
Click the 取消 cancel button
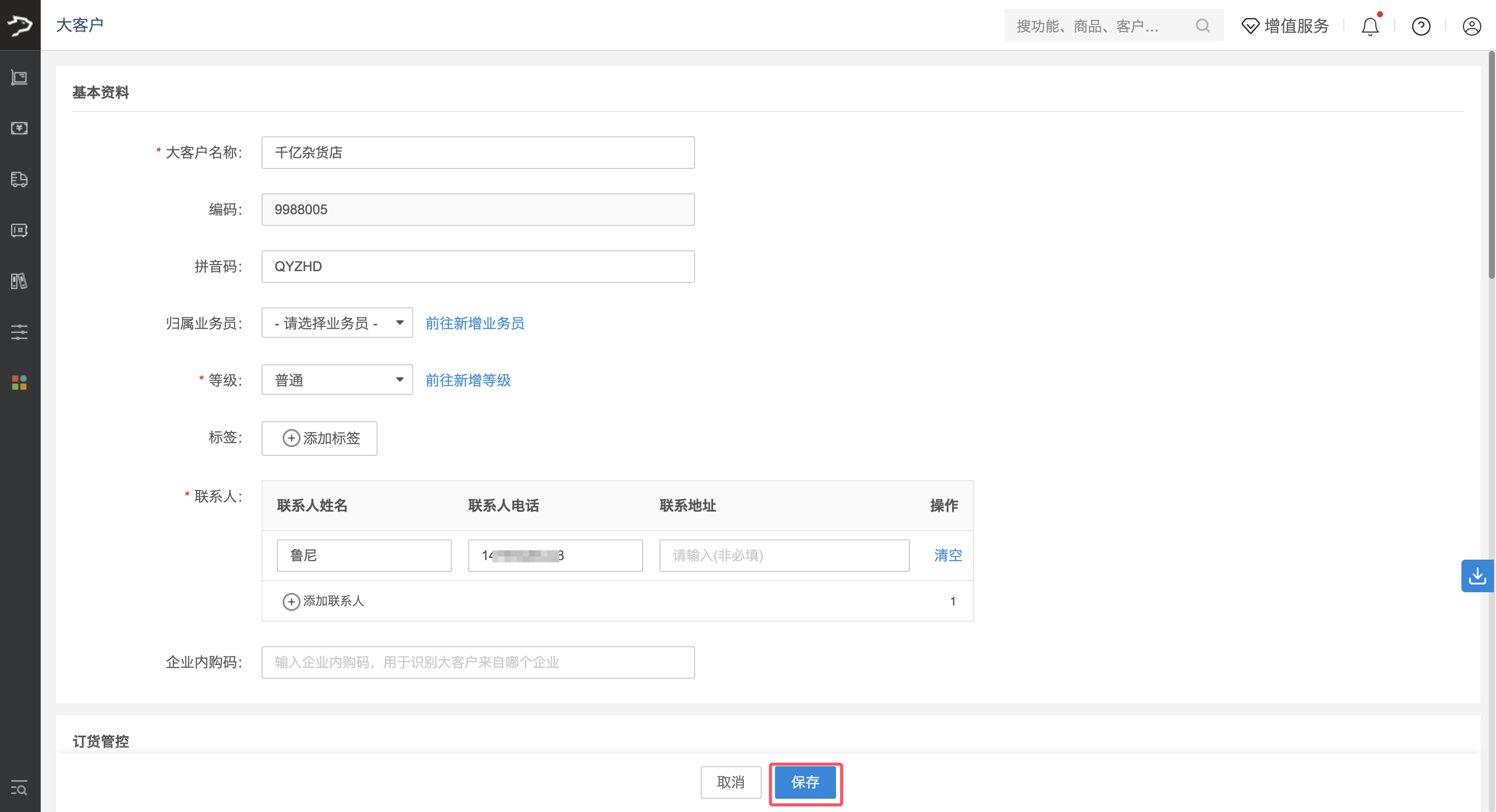[x=731, y=782]
